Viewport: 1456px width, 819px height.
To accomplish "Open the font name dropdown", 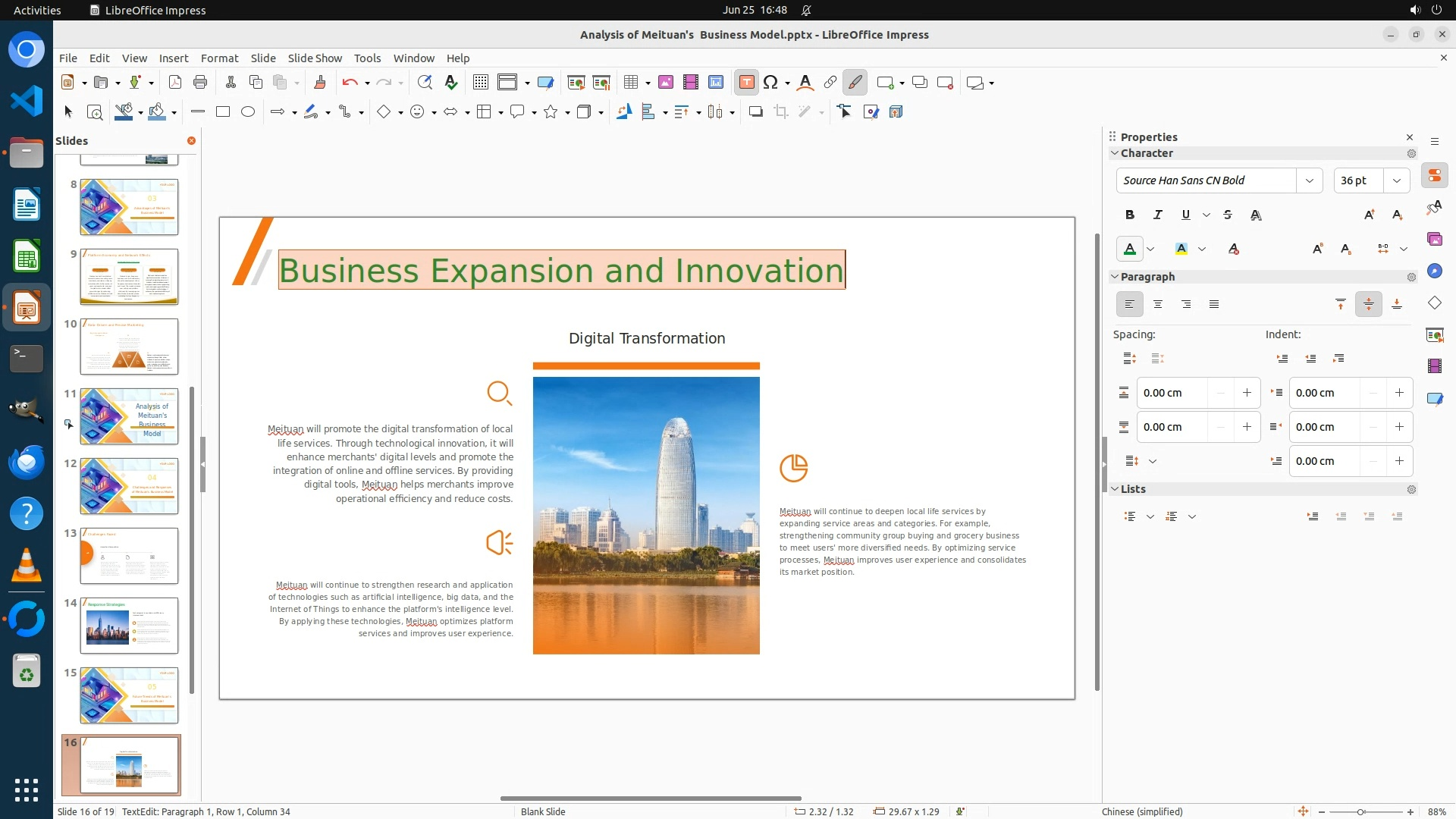I will tap(1310, 180).
